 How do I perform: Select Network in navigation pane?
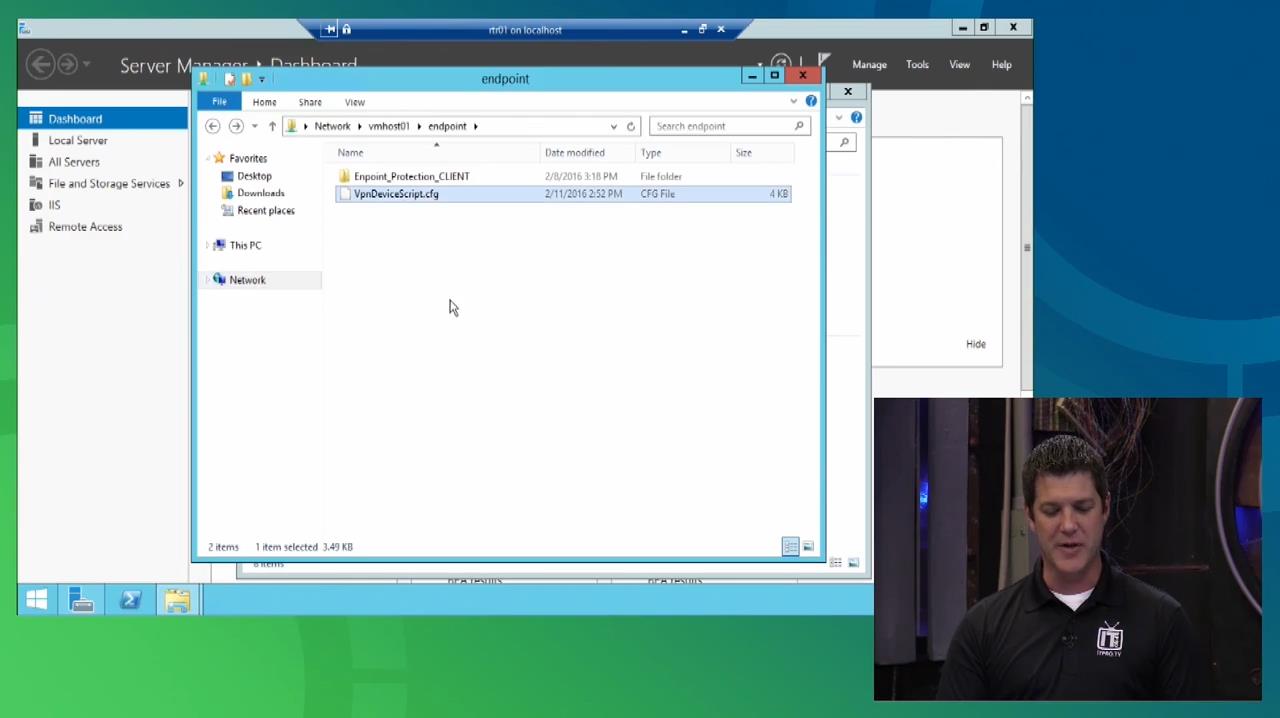pos(247,280)
